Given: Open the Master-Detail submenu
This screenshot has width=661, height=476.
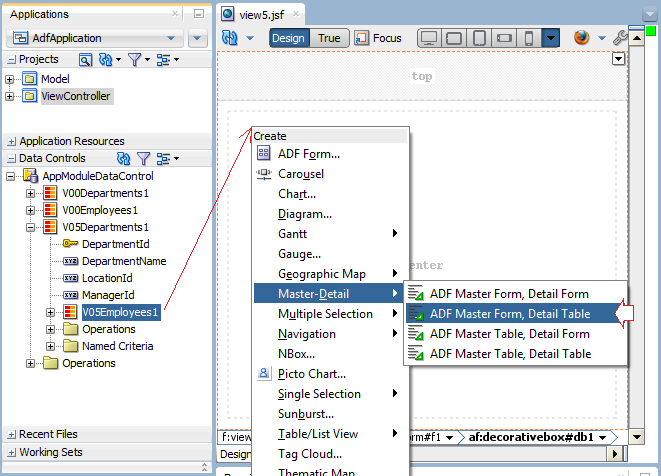Looking at the screenshot, I should 329,294.
